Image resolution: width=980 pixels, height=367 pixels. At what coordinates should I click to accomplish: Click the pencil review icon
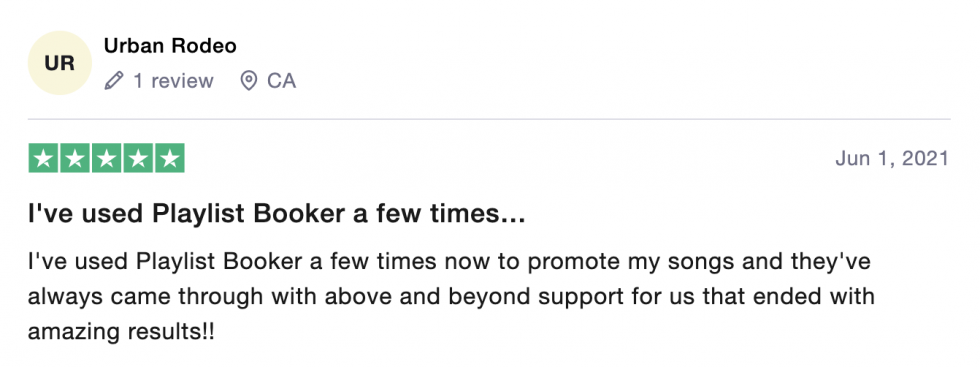[114, 81]
